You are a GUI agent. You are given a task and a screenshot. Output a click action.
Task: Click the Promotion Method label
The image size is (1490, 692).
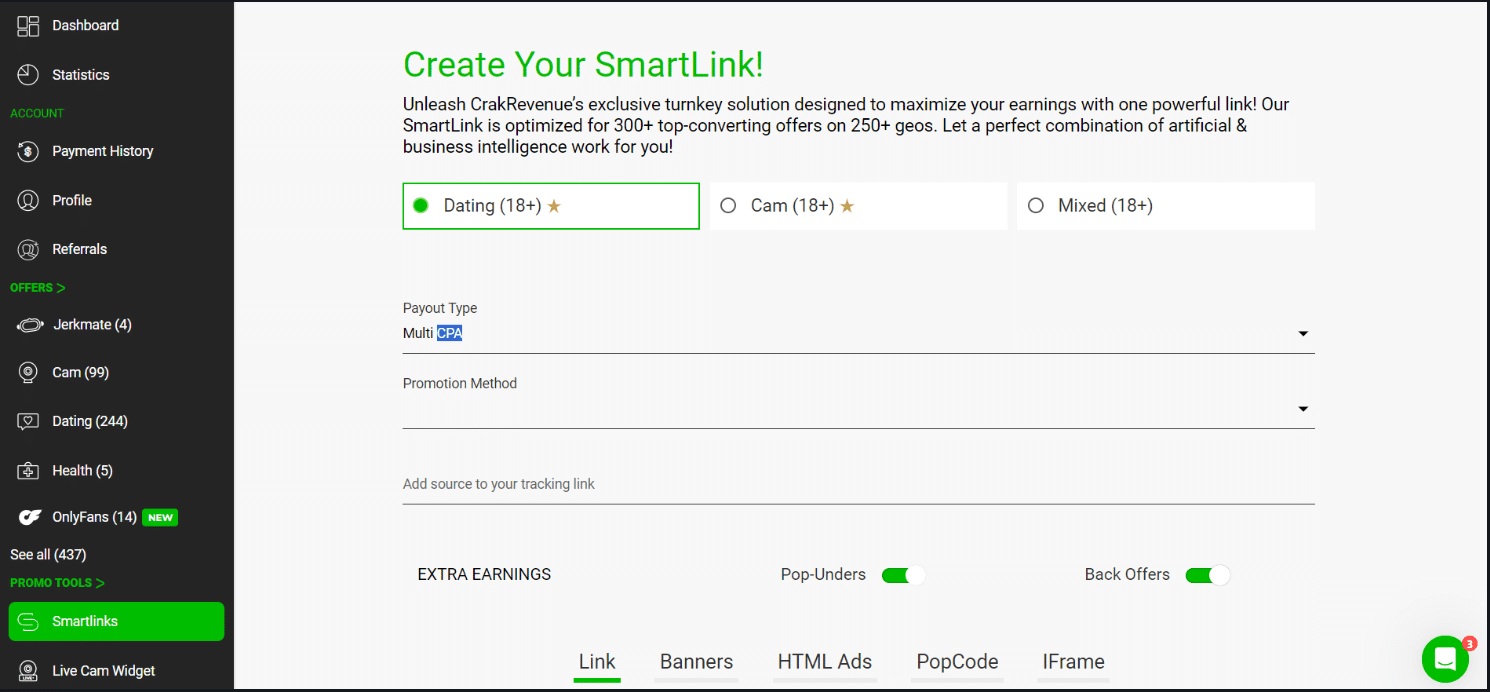pos(460,383)
